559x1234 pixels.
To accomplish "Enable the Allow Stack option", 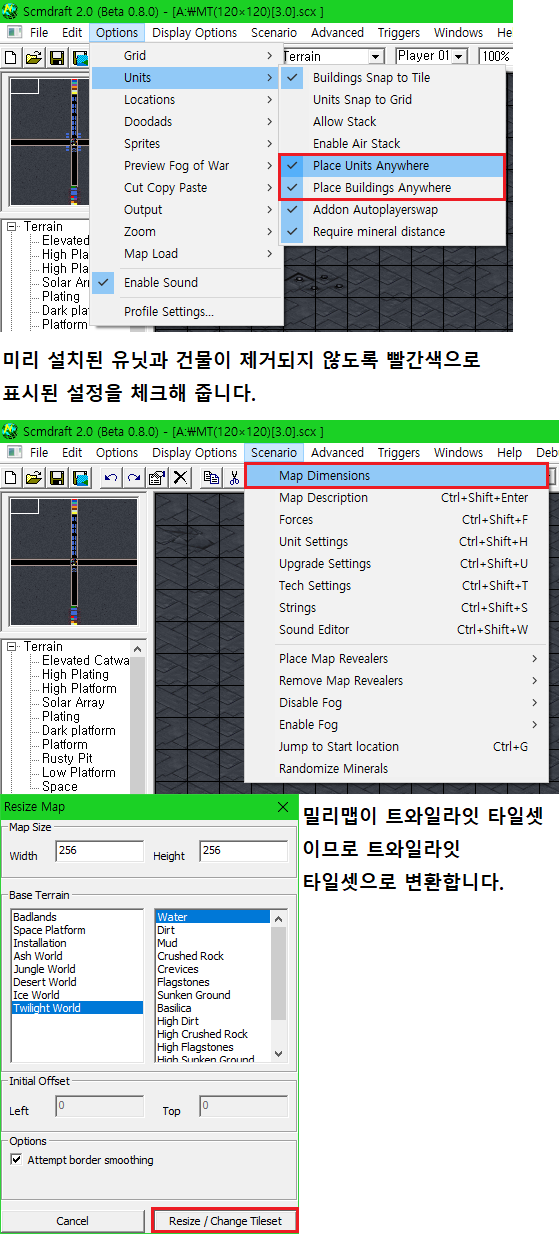I will 391,122.
